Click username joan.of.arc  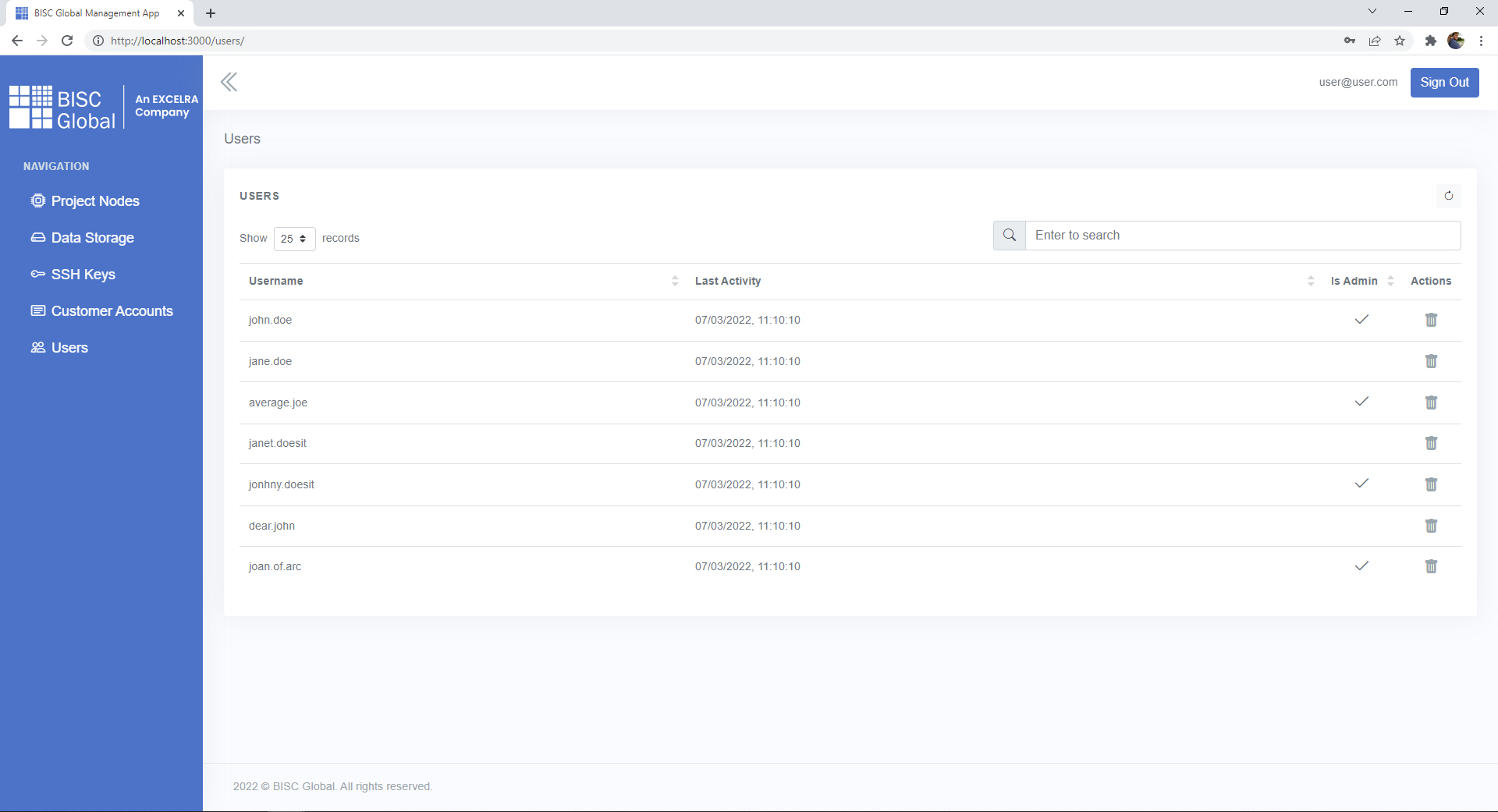pyautogui.click(x=275, y=566)
